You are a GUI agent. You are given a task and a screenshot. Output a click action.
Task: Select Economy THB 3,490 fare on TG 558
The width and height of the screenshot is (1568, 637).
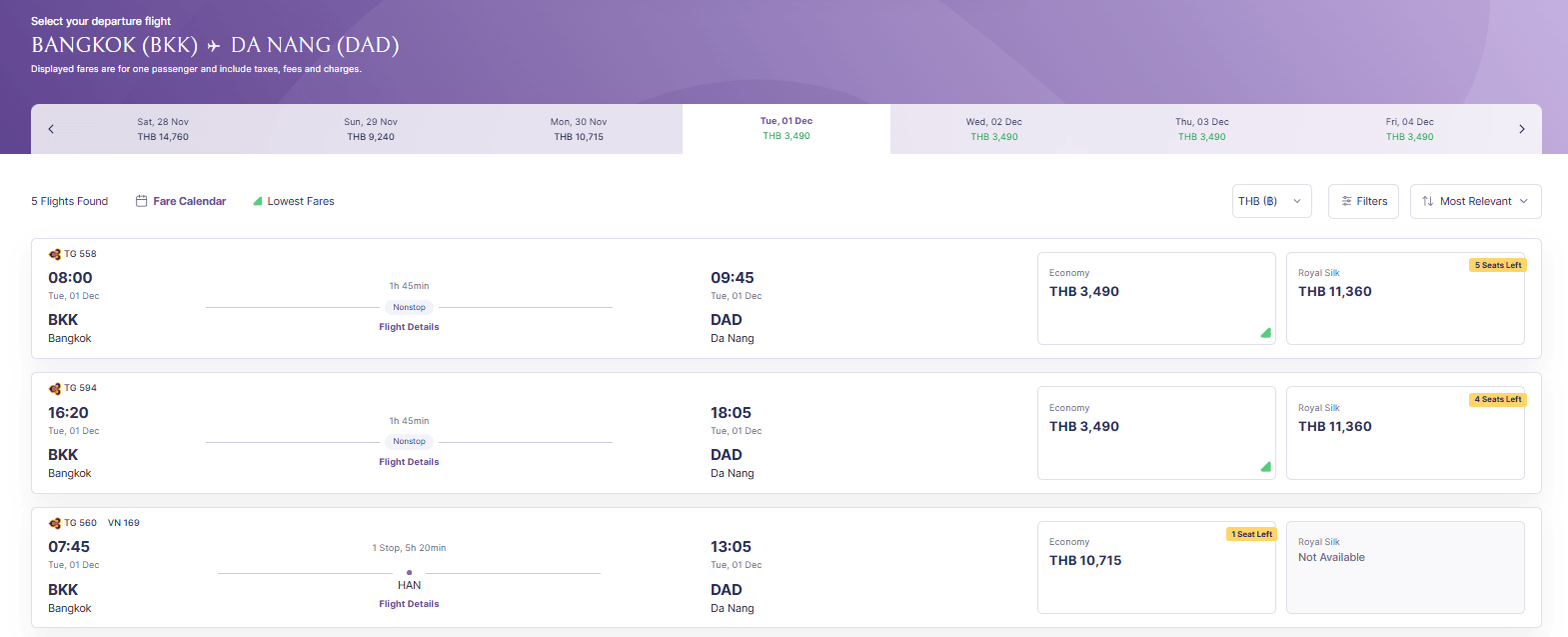(1156, 298)
